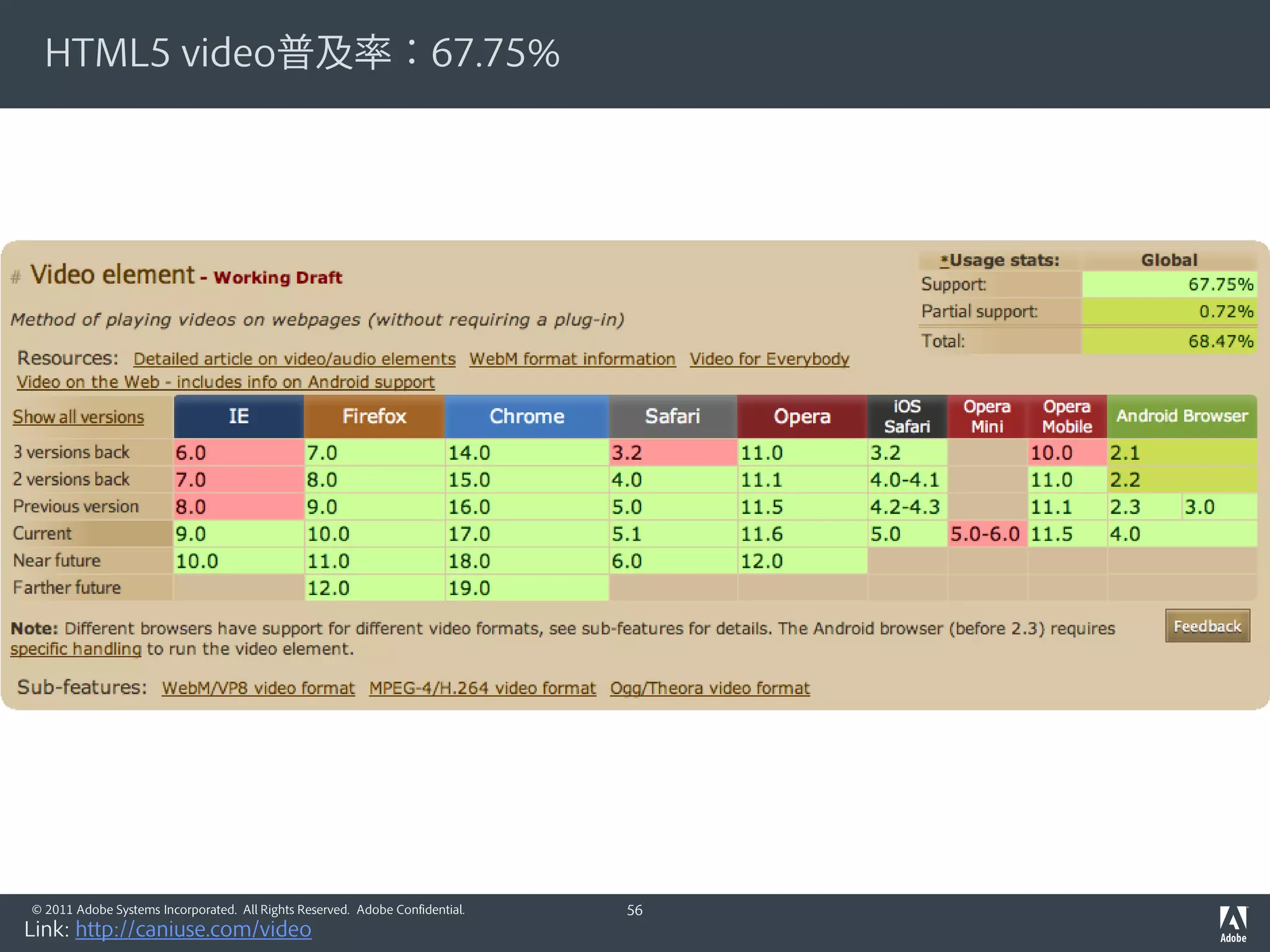Click the IE 9.0 current cell
Image resolution: width=1270 pixels, height=952 pixels.
point(239,534)
